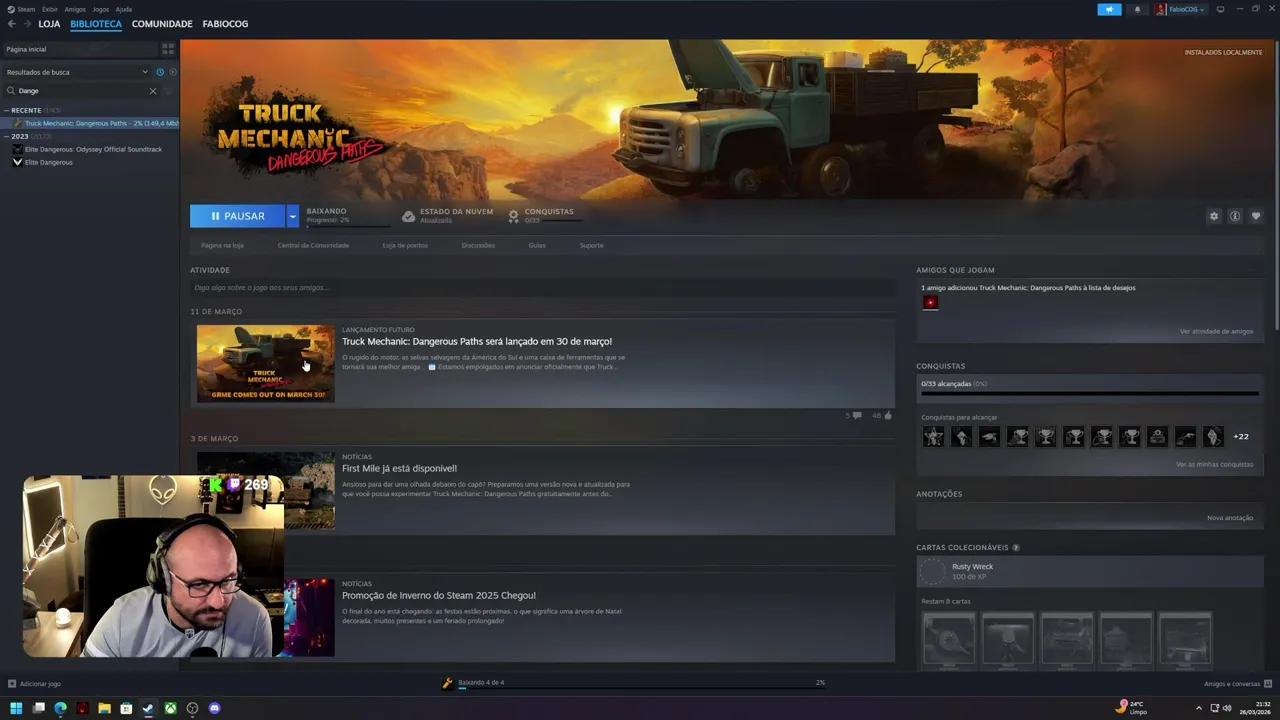Go to the COMUNIDADE tab
Viewport: 1280px width, 720px height.
coord(162,24)
